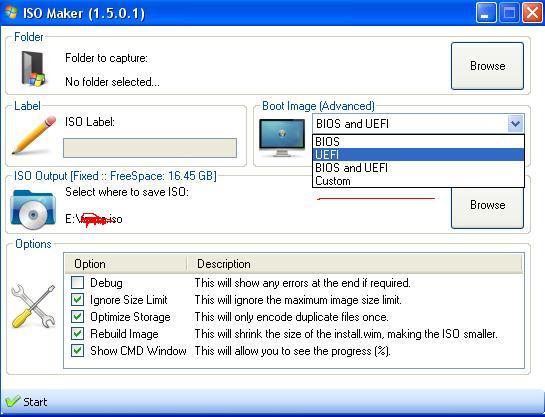The width and height of the screenshot is (545, 417).
Task: Click 'only encode duplicate files once' description
Action: (291, 317)
